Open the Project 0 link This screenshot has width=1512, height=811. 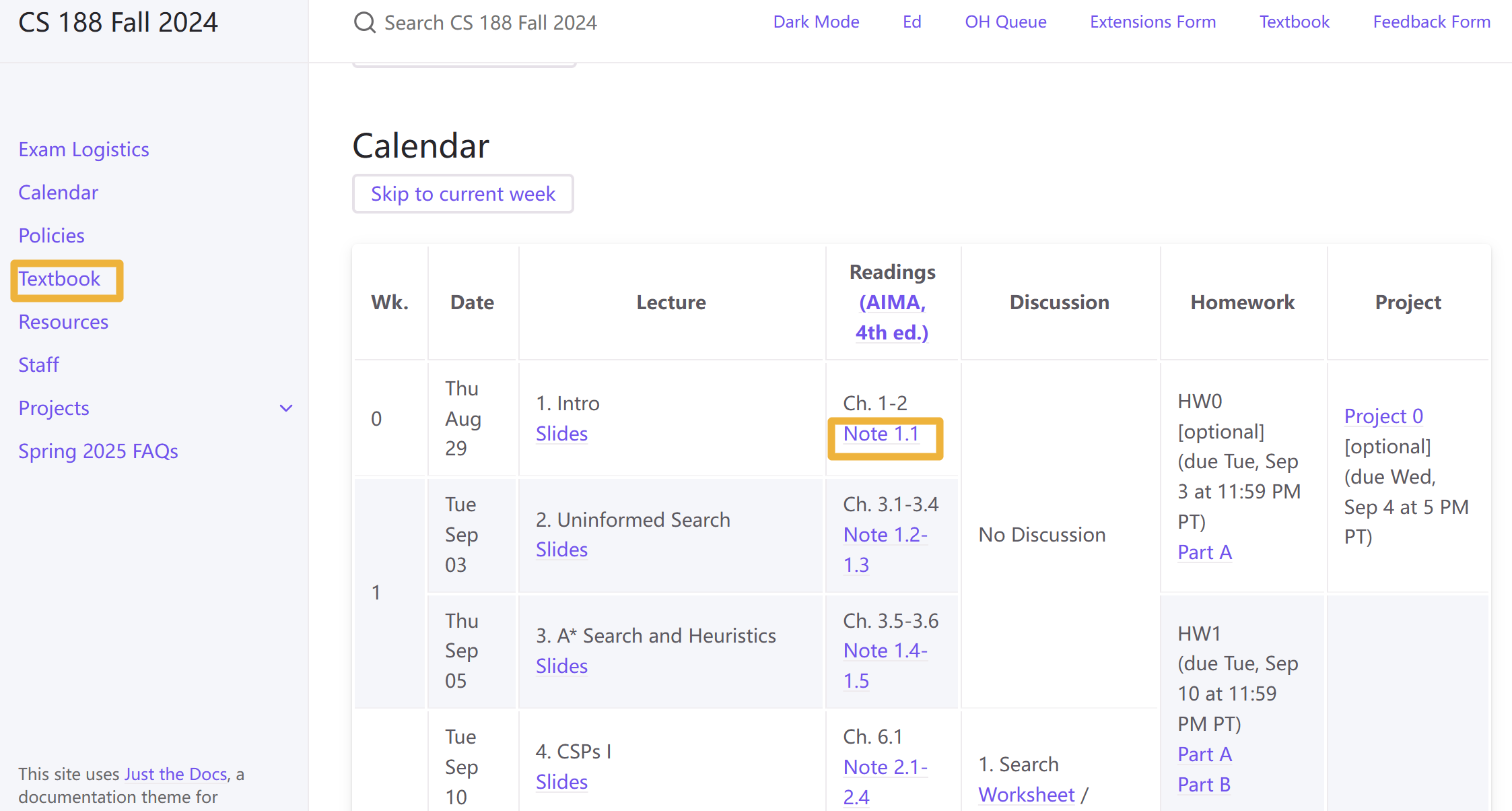pyautogui.click(x=1383, y=416)
